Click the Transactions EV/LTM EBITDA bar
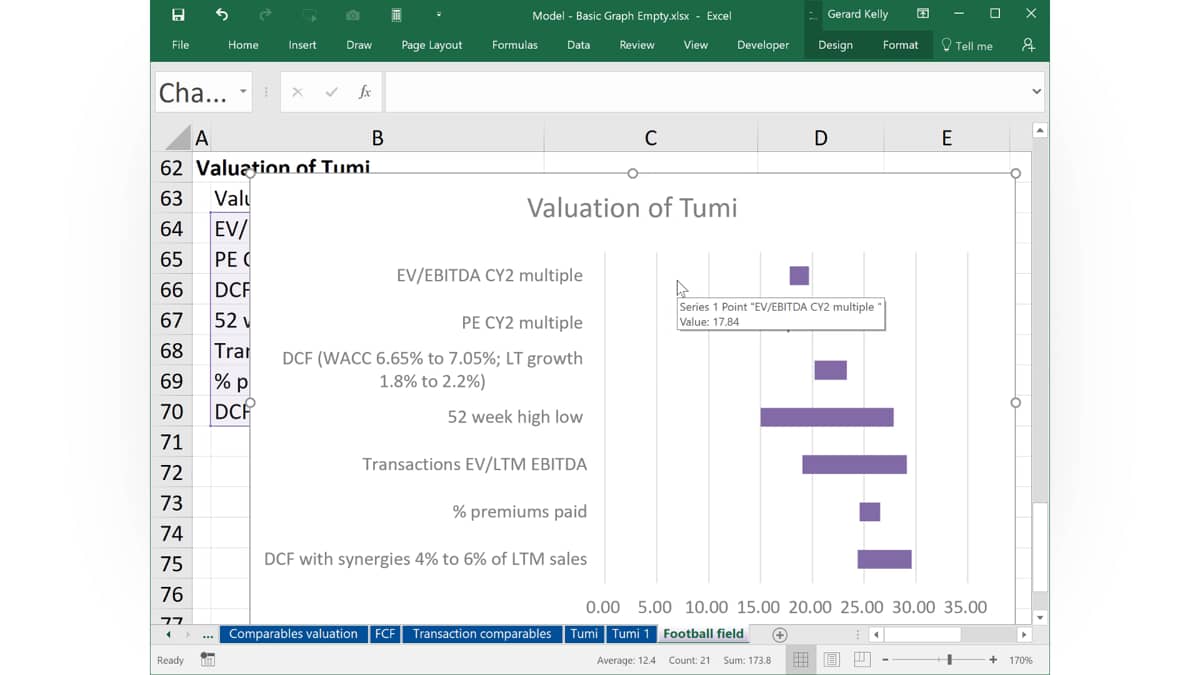 (854, 464)
